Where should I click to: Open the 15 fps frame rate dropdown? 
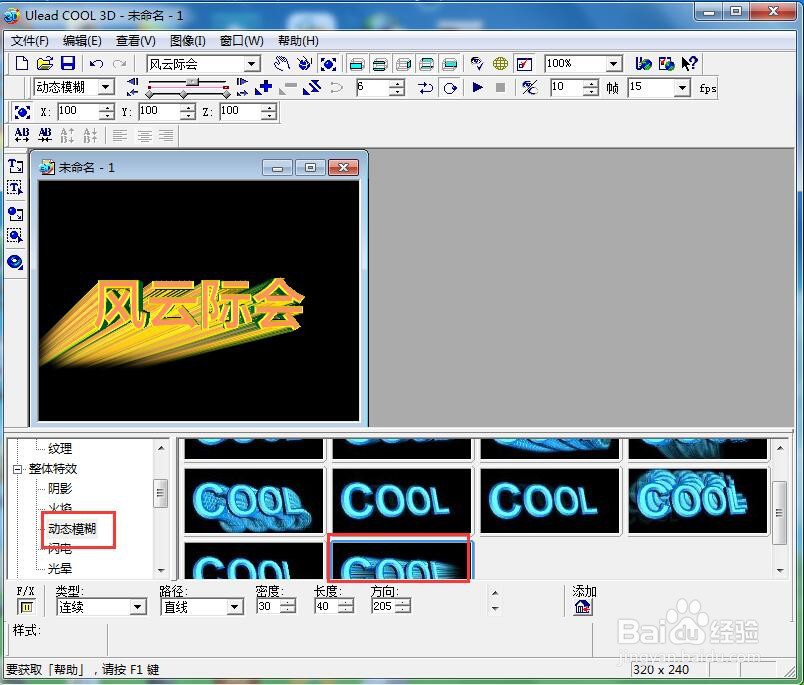click(681, 88)
